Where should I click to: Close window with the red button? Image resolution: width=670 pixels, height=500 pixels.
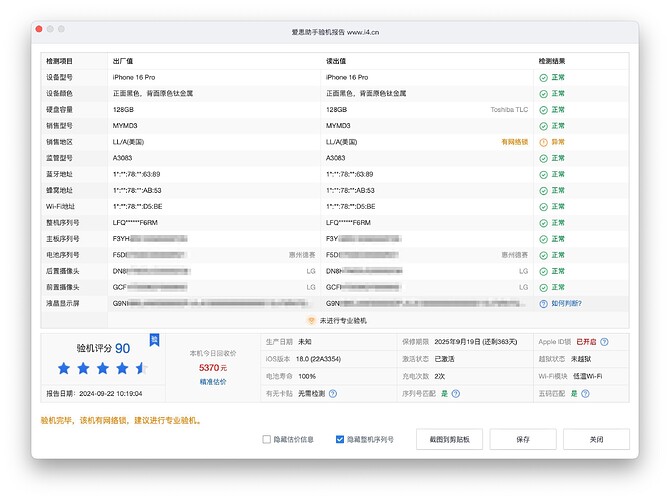coord(39,29)
